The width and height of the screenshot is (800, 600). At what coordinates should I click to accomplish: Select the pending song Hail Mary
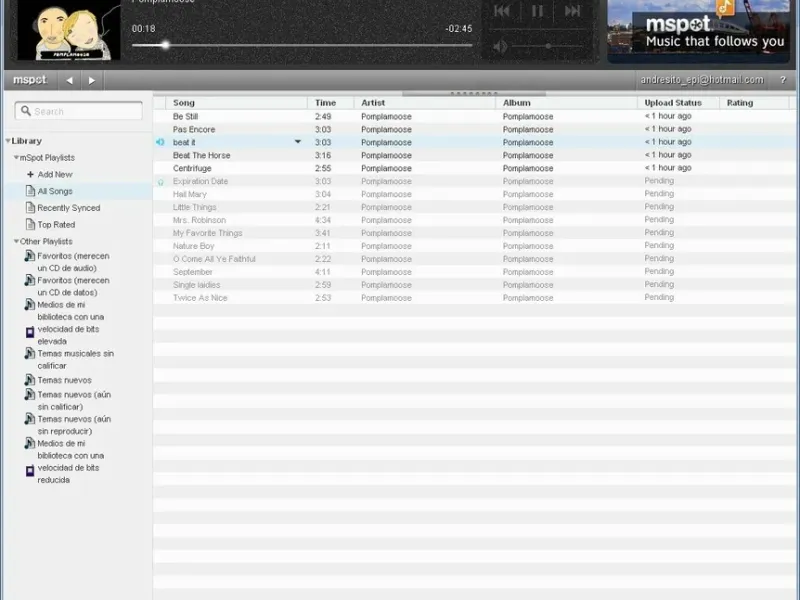click(190, 194)
